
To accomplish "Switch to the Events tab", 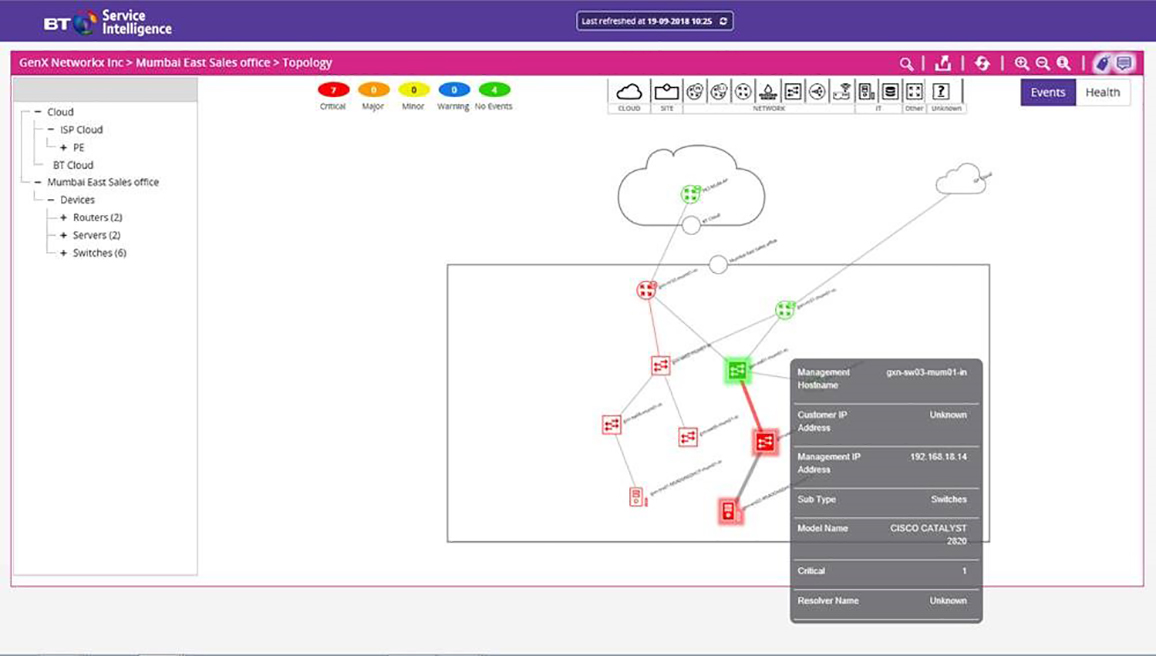I will tap(1047, 92).
